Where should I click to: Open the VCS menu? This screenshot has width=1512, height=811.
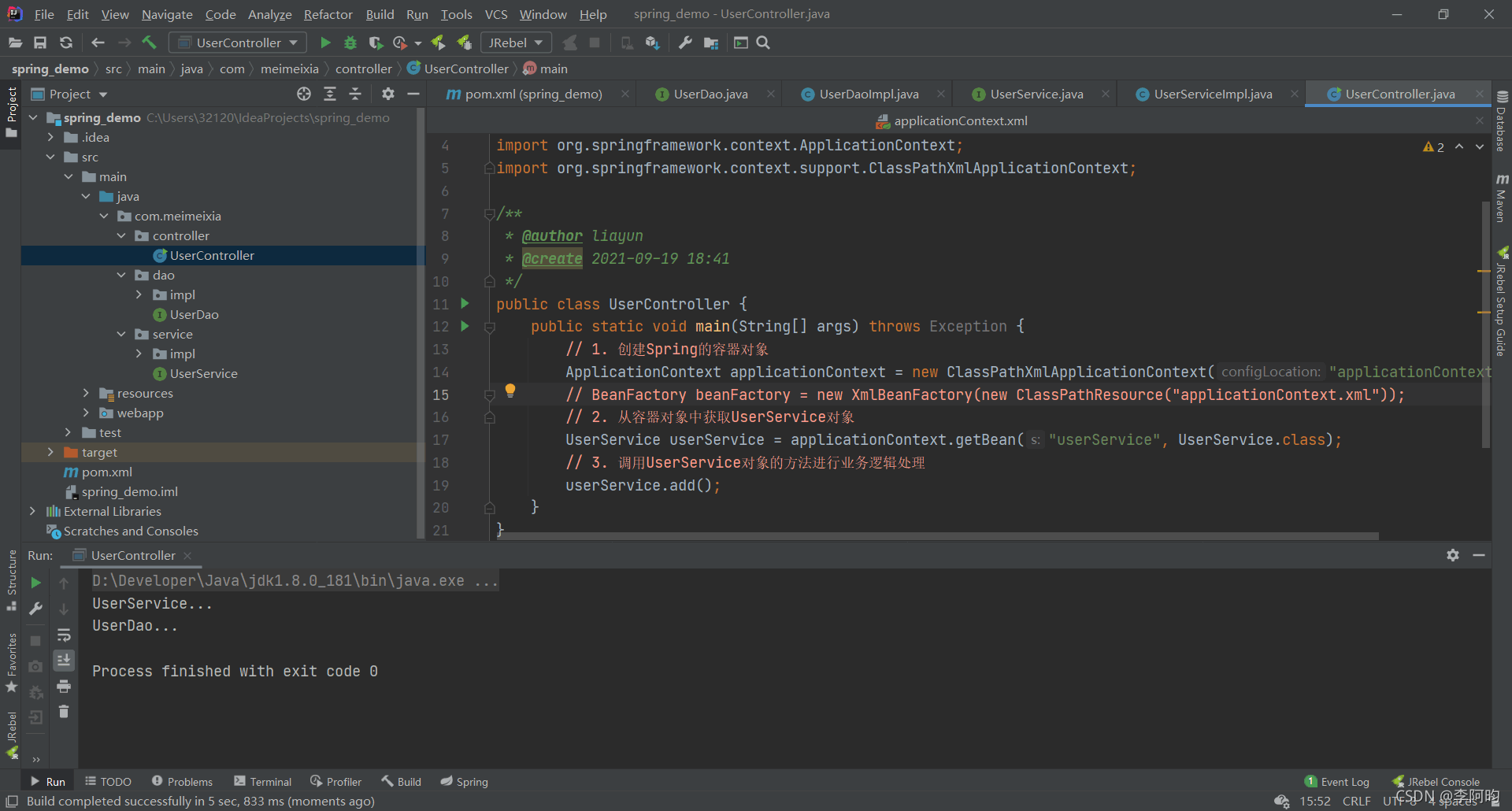coord(496,14)
